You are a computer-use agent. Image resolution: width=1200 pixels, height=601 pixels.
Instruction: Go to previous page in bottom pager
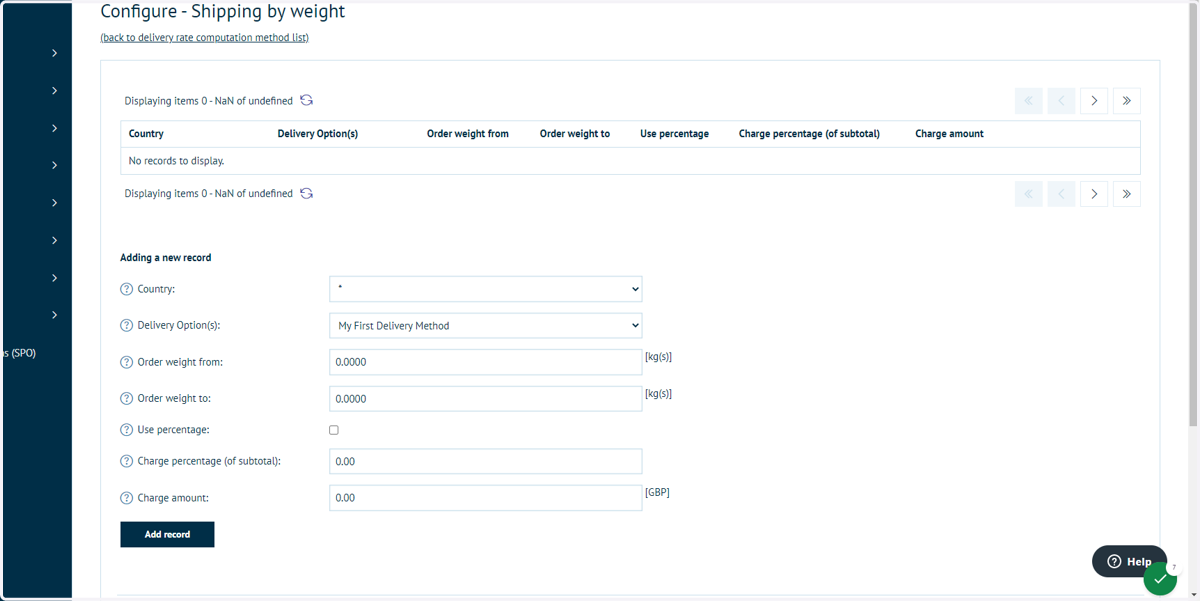pos(1061,194)
